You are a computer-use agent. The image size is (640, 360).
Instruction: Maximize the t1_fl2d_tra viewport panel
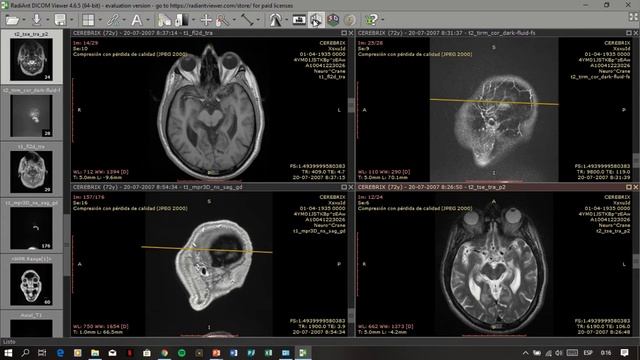click(x=344, y=33)
